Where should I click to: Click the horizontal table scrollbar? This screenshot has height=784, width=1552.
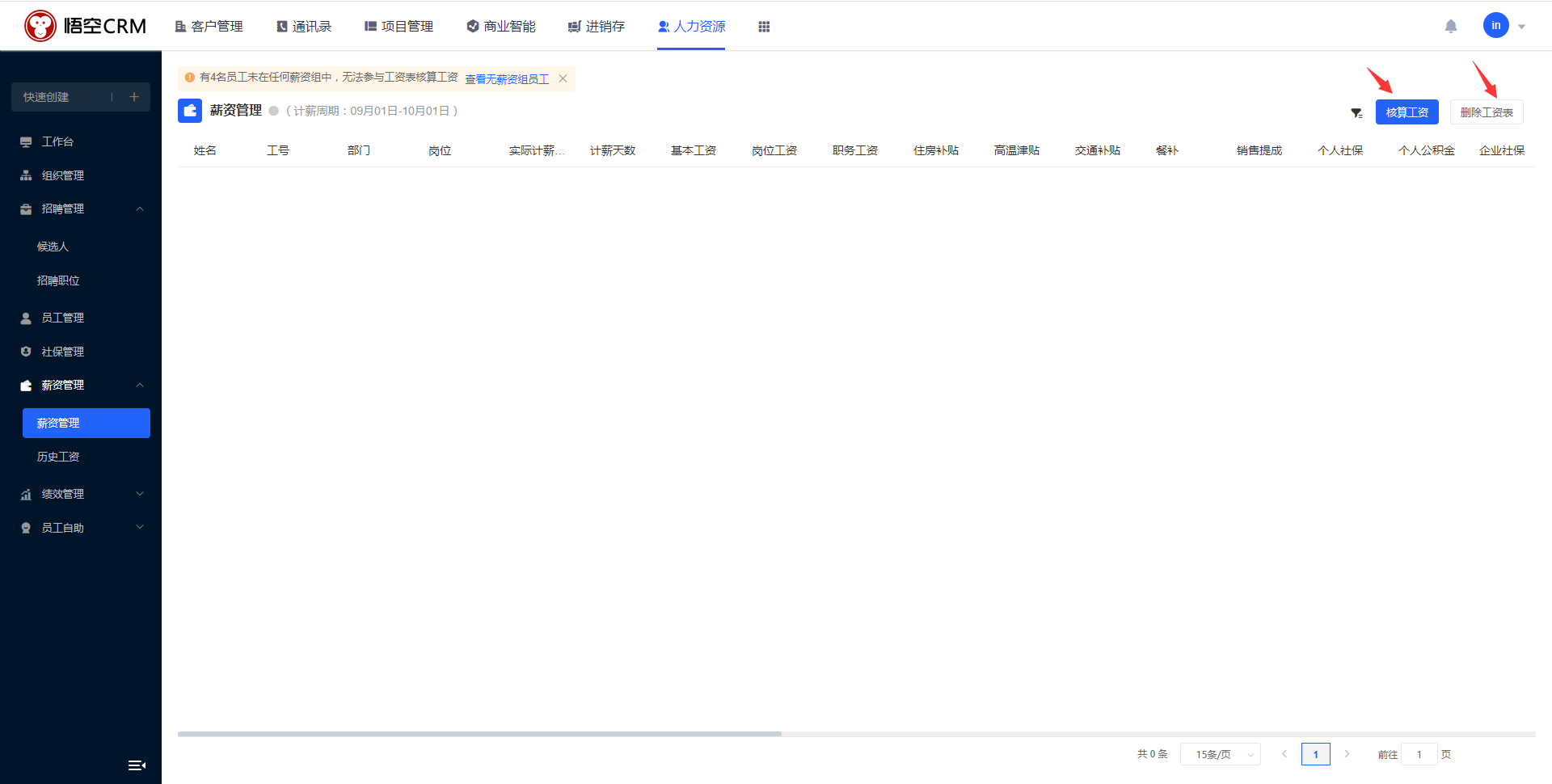click(x=479, y=734)
